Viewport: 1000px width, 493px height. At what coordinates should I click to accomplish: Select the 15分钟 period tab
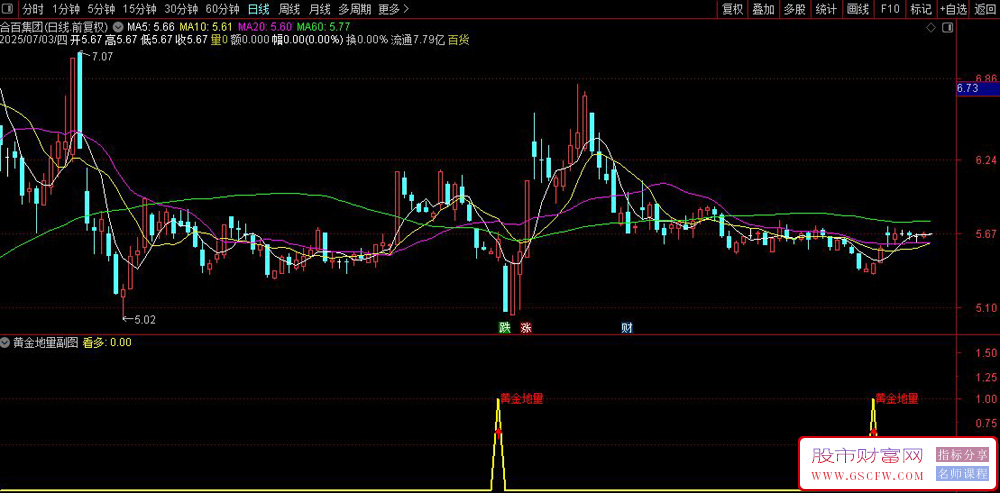pyautogui.click(x=139, y=9)
